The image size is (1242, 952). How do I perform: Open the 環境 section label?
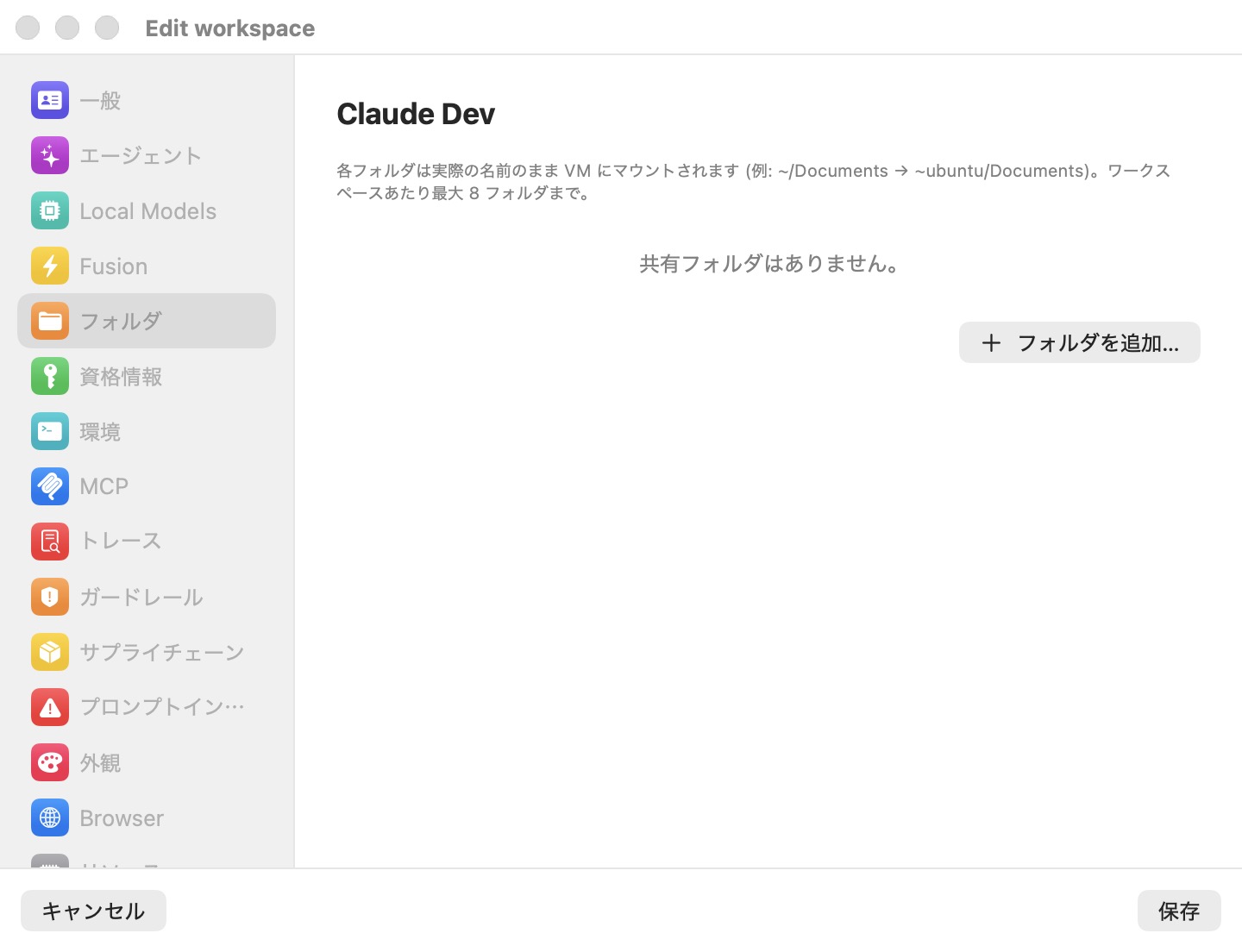coord(100,432)
